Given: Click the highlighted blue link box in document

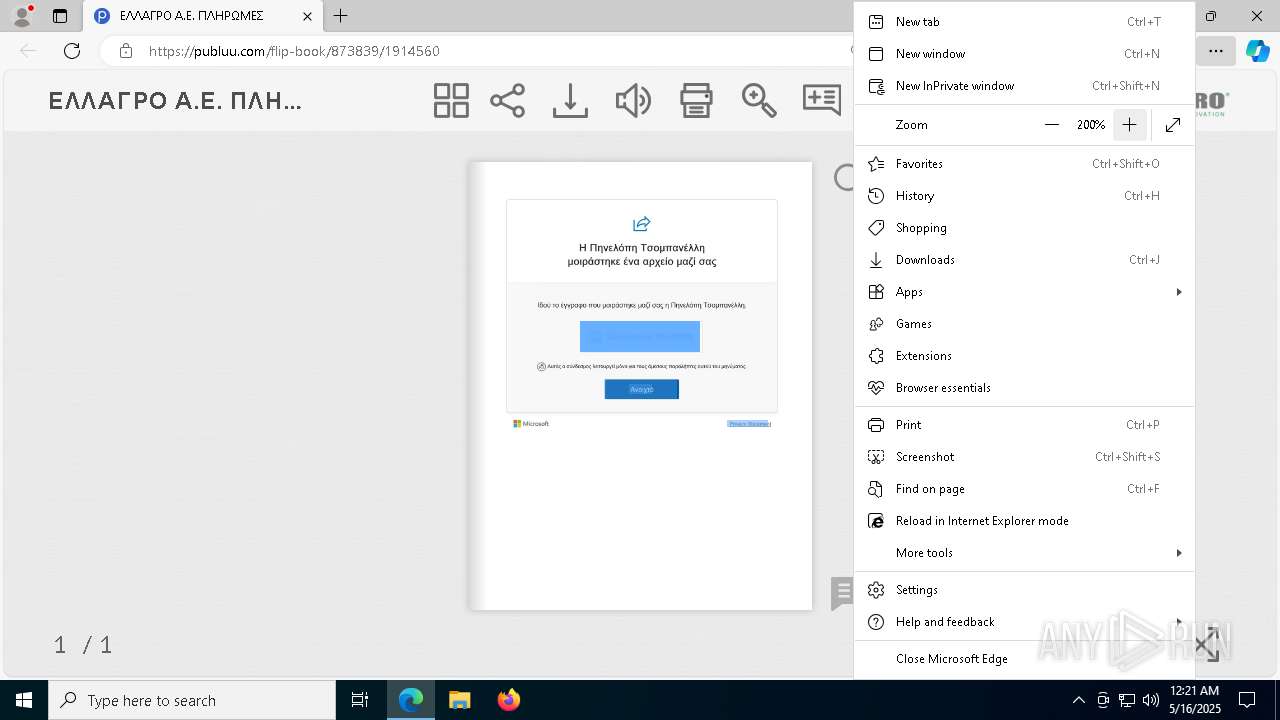Looking at the screenshot, I should tap(640, 336).
